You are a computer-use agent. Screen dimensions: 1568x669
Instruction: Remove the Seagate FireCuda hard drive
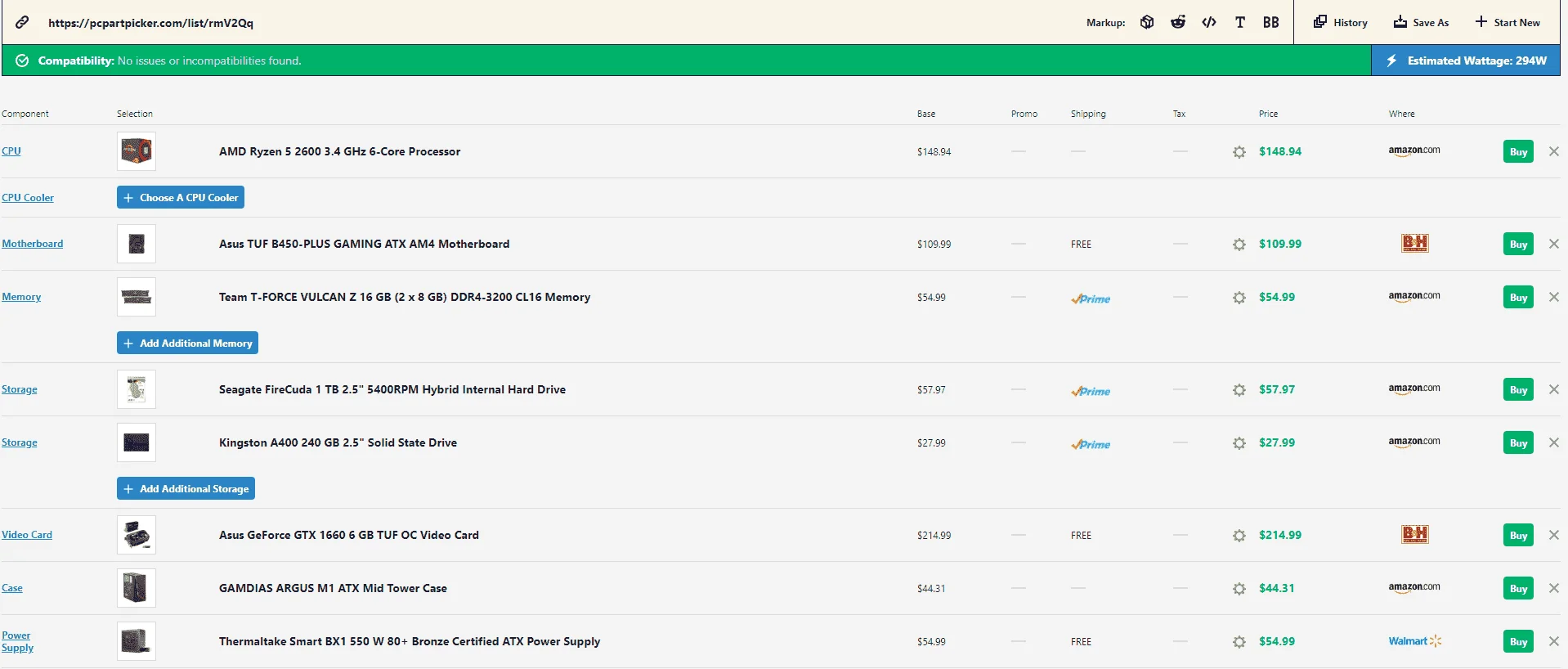[x=1554, y=389]
